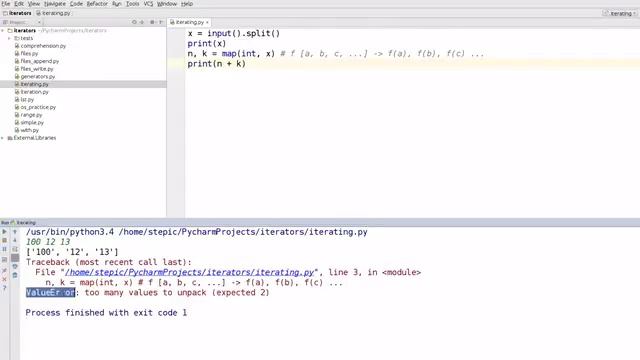Screen dimensions: 640x360
Task: Close the Run panel with red X
Action: (x=4, y=279)
